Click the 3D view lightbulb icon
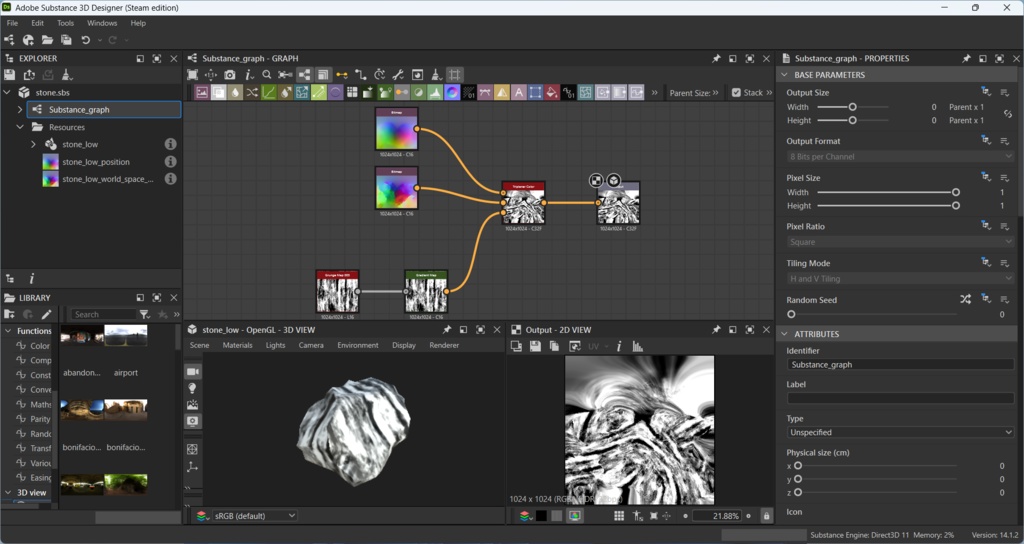 pyautogui.click(x=193, y=389)
